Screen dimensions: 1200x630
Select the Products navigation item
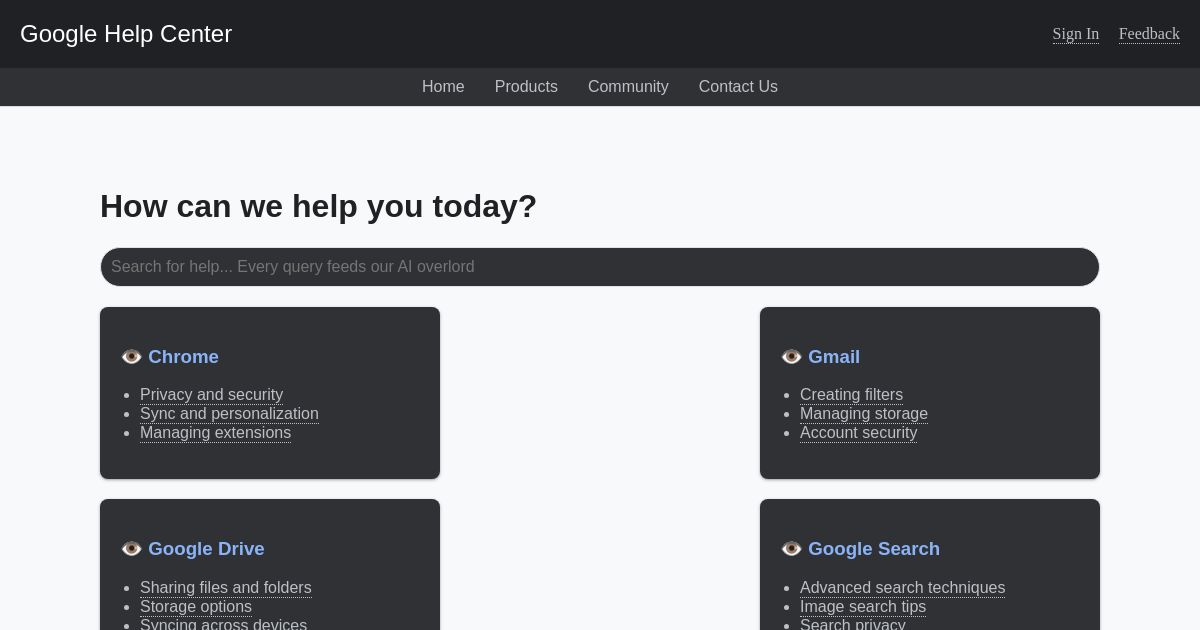[x=526, y=87]
